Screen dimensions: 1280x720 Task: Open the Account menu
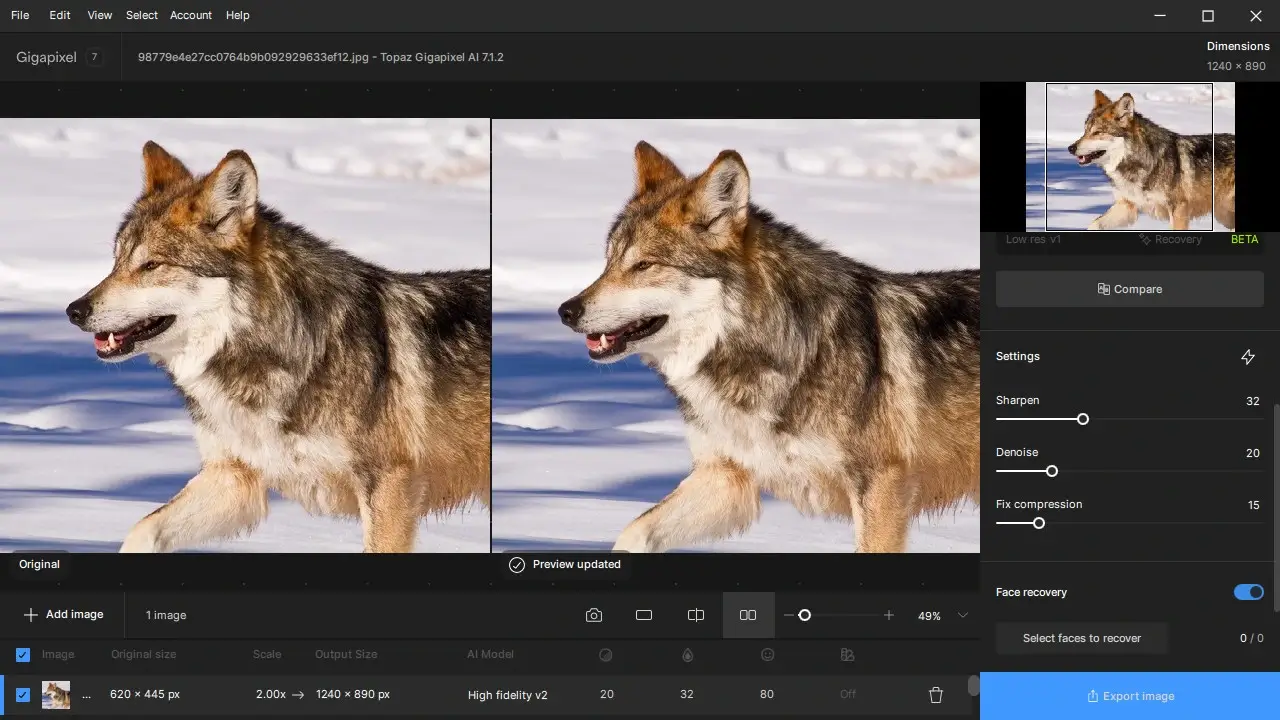point(190,15)
